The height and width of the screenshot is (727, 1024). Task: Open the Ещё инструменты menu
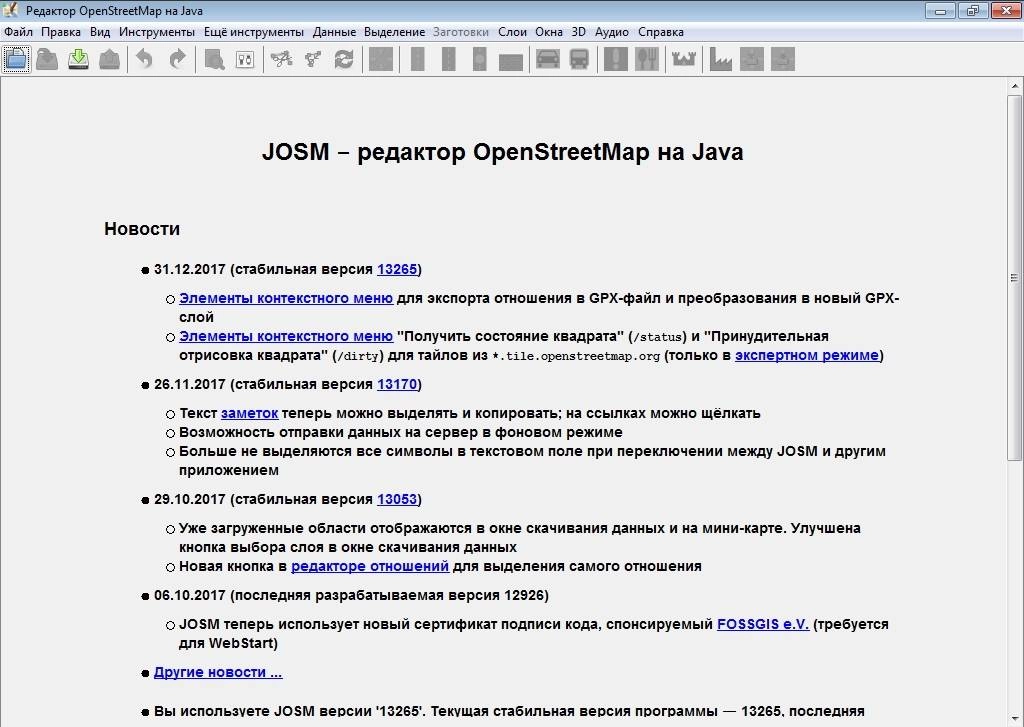tap(253, 32)
